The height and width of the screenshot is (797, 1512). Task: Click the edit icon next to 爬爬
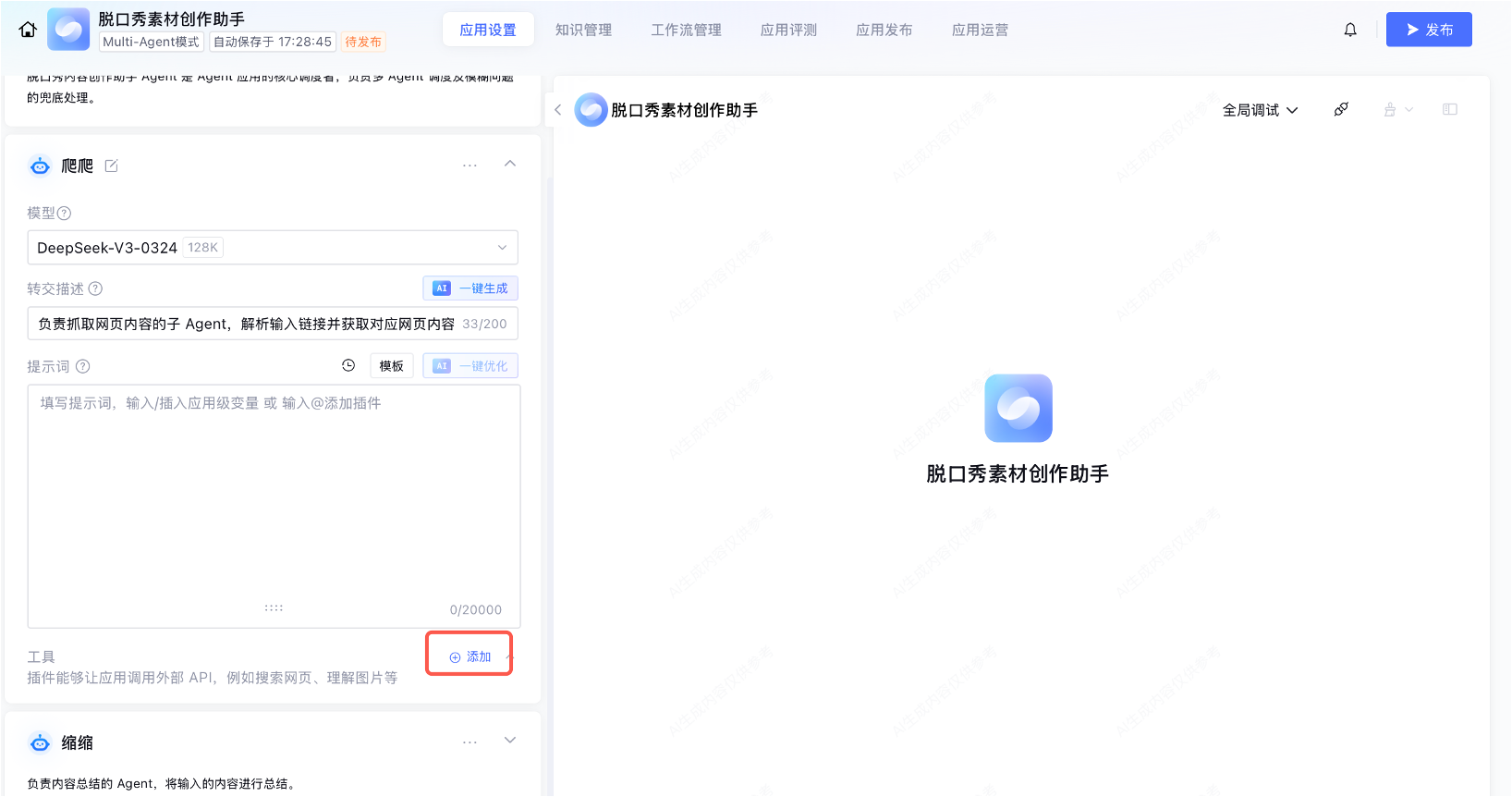112,166
